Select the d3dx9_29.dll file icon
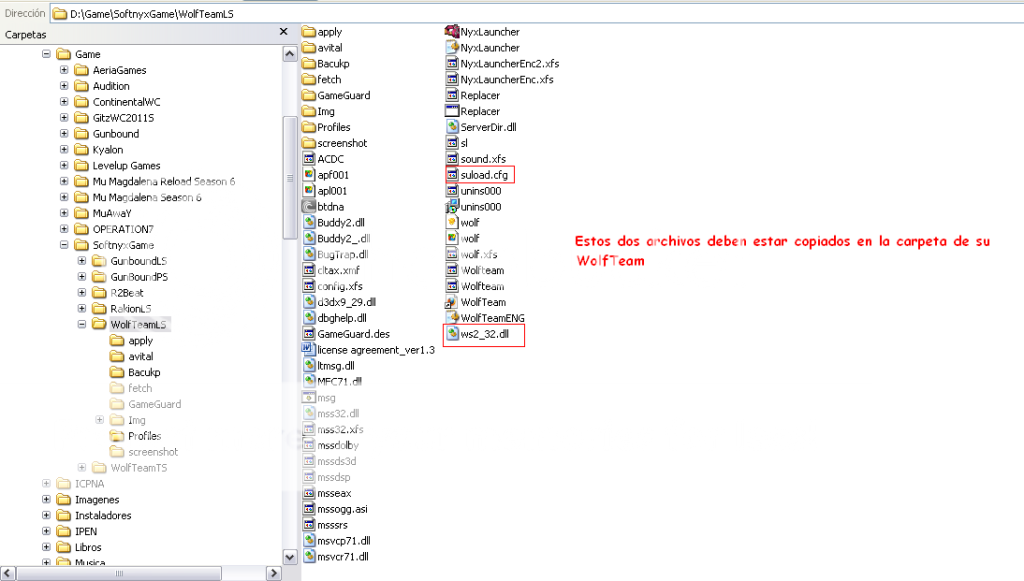This screenshot has height=581, width=1024. 309,302
